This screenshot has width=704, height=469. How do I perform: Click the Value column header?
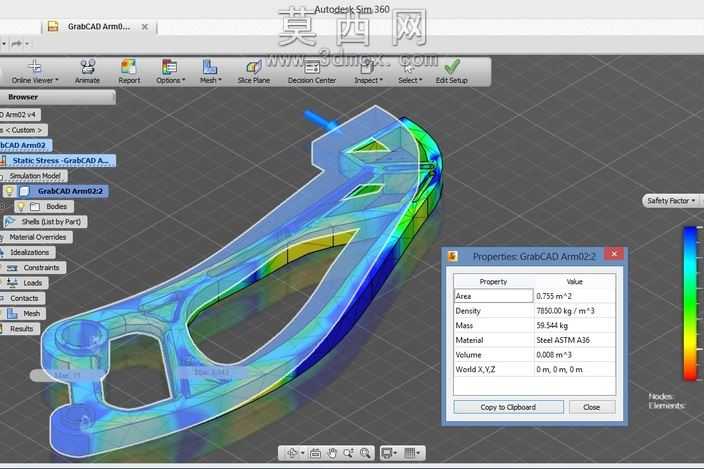click(574, 281)
